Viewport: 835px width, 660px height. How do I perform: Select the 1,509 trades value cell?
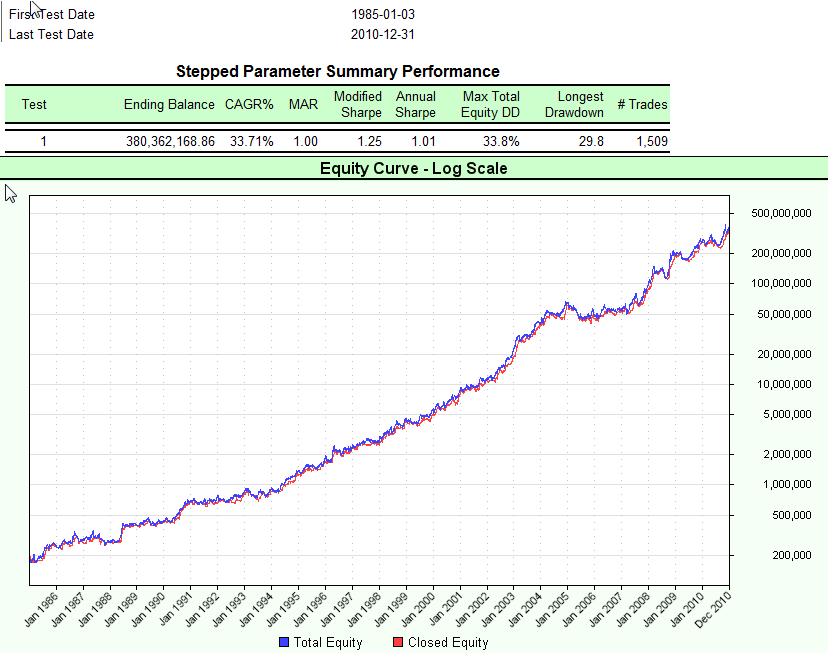652,142
